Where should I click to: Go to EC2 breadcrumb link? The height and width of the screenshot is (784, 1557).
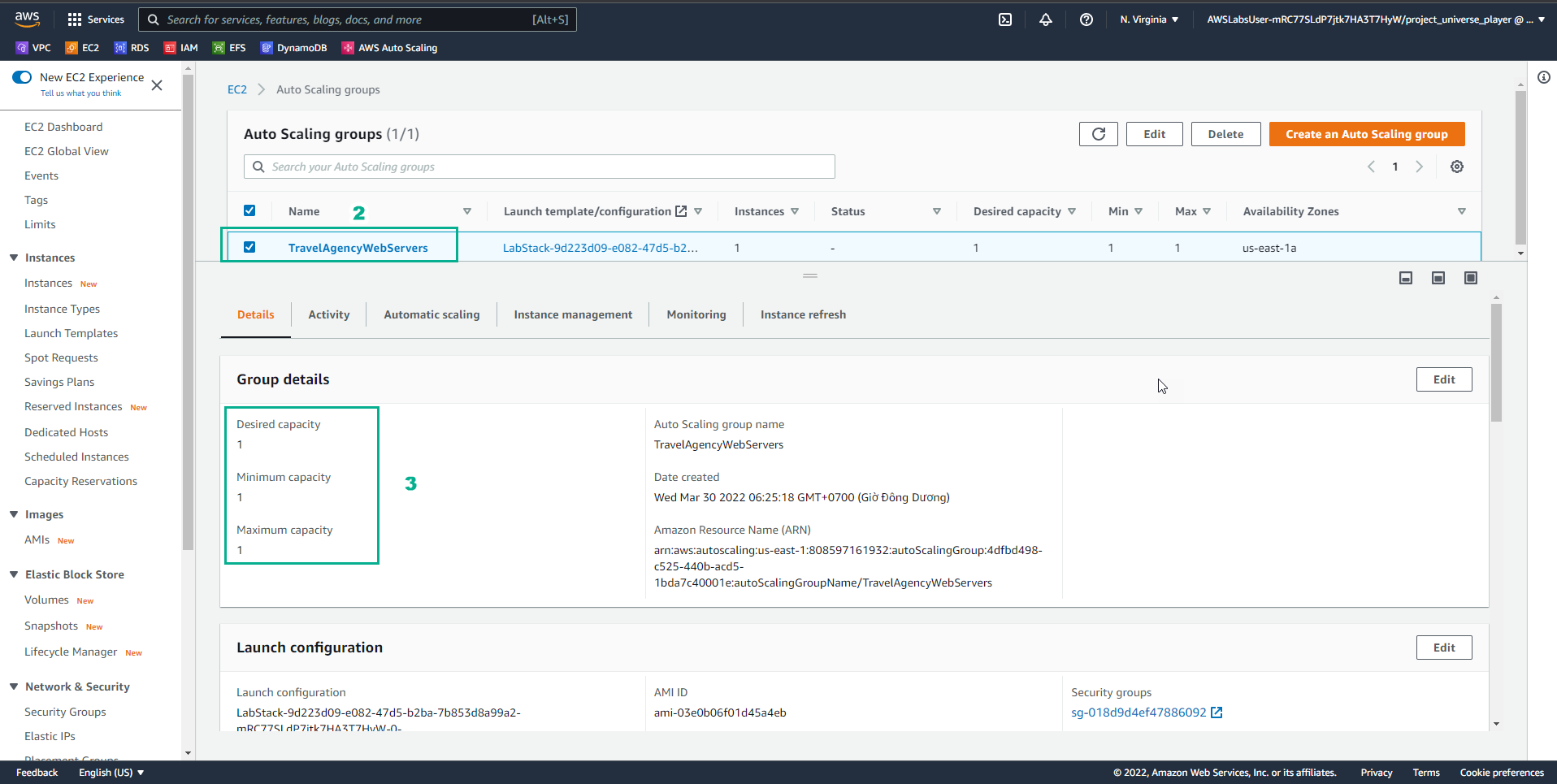coord(237,89)
